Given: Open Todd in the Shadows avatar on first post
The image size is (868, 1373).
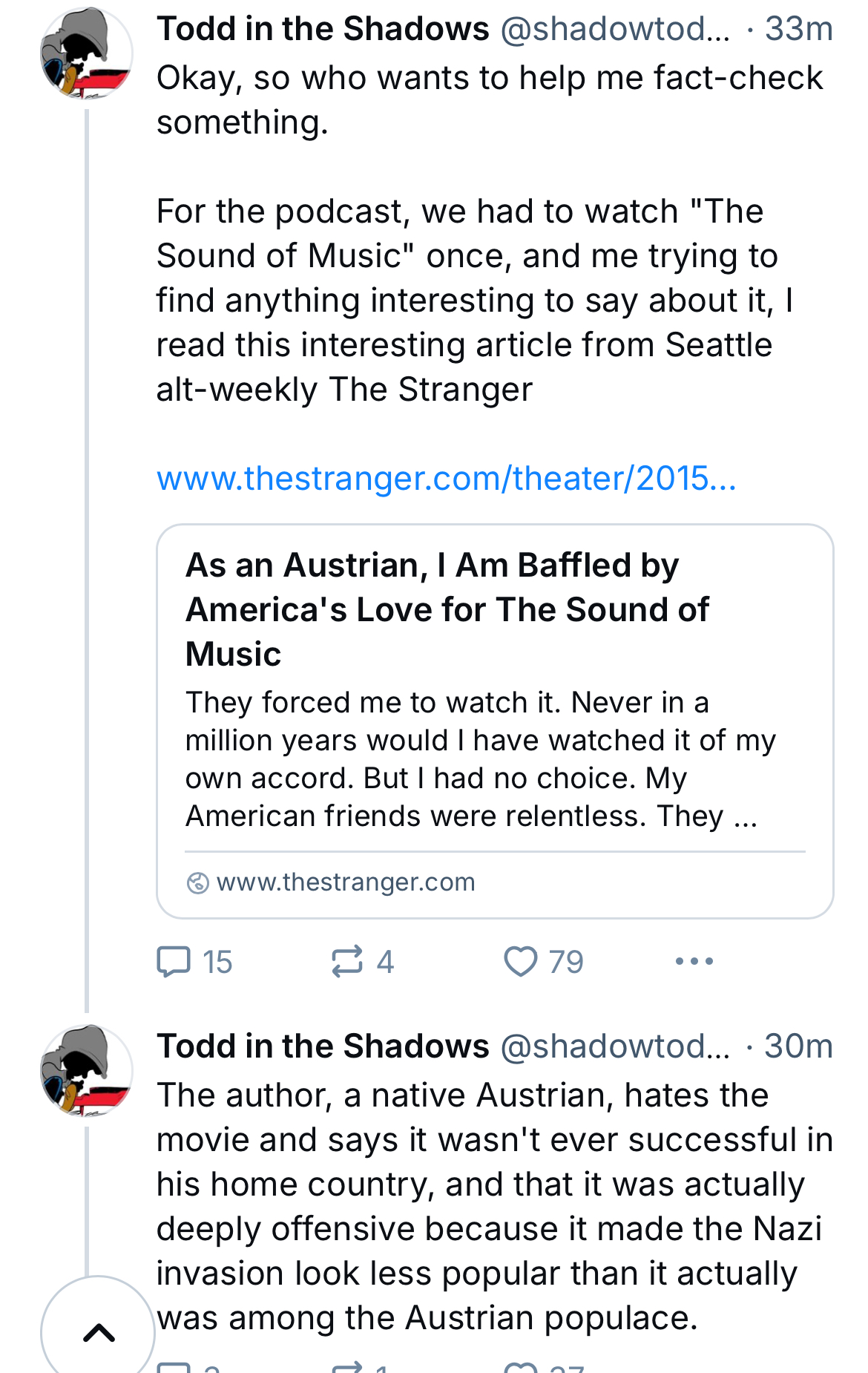Looking at the screenshot, I should coord(87,53).
